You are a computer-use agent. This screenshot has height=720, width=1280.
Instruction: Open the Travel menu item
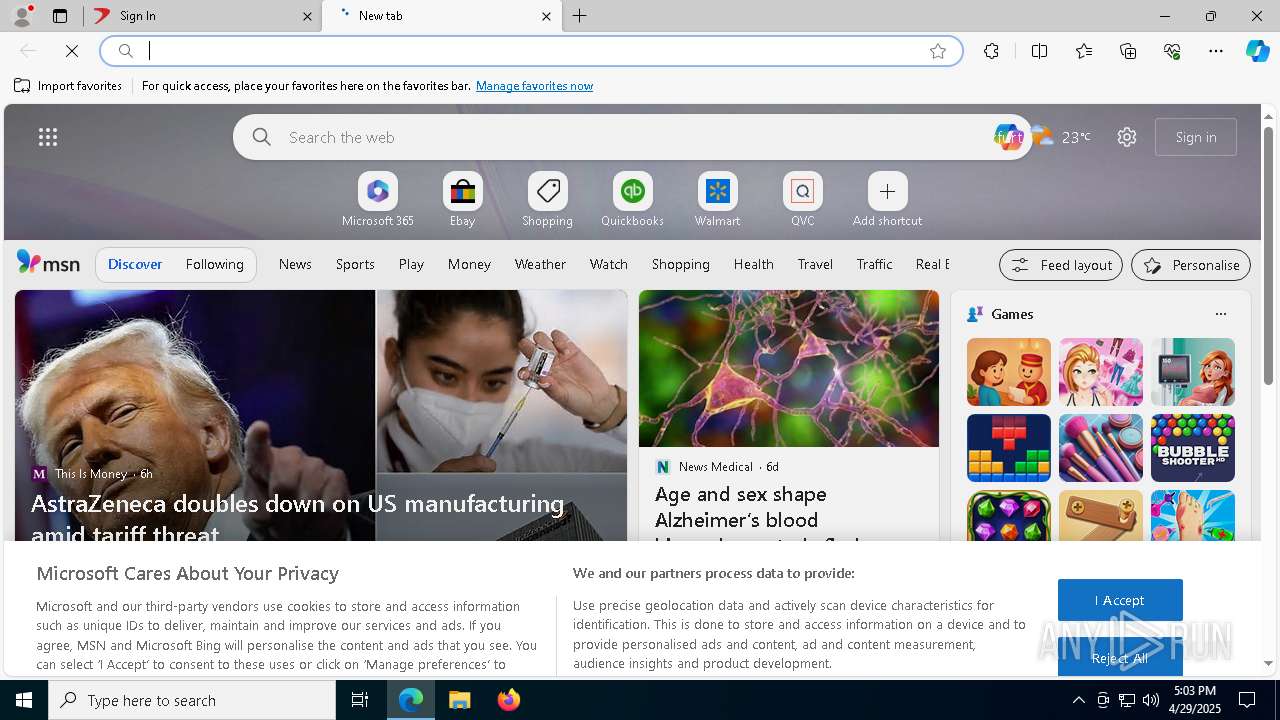[x=815, y=264]
